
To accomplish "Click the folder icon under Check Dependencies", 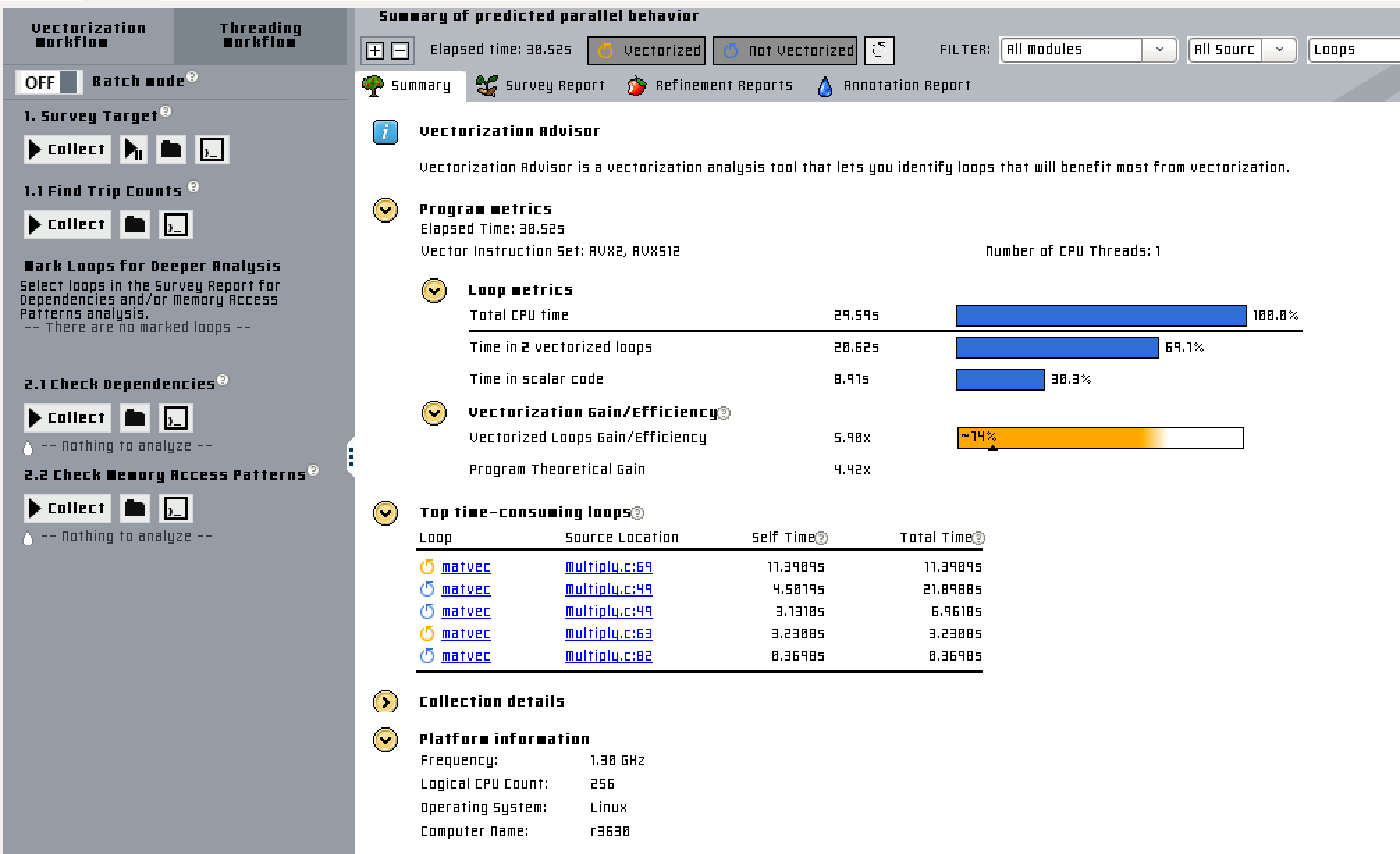I will (135, 418).
